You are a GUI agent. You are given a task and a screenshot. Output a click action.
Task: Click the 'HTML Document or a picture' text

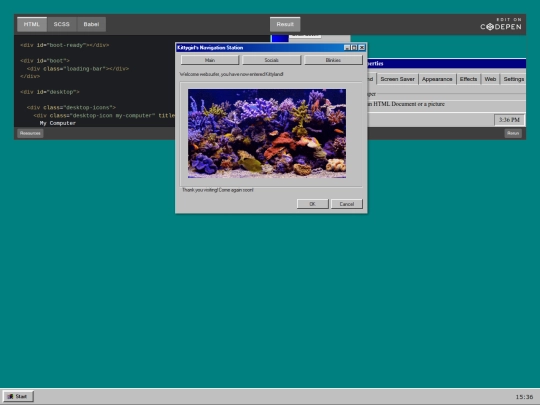[409, 104]
